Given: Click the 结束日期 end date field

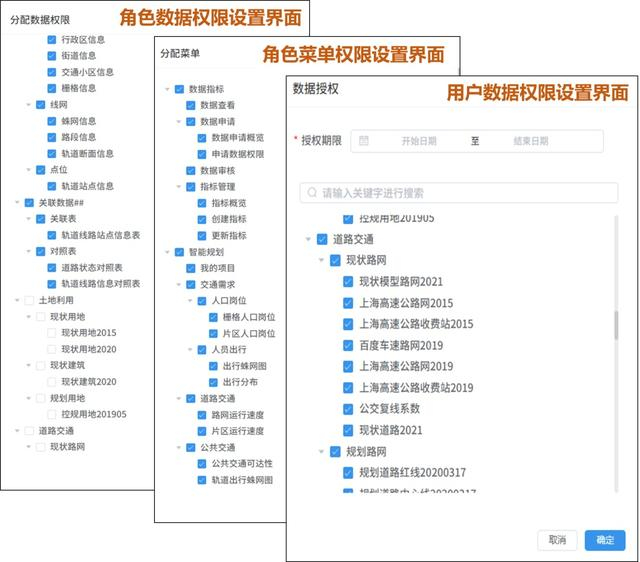Looking at the screenshot, I should tap(531, 141).
